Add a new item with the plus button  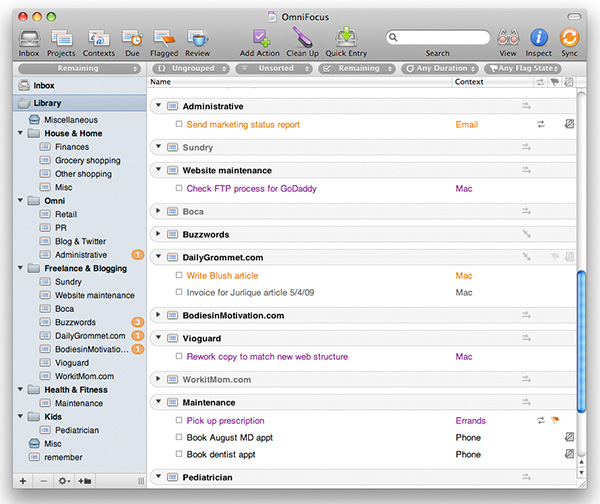tap(23, 481)
